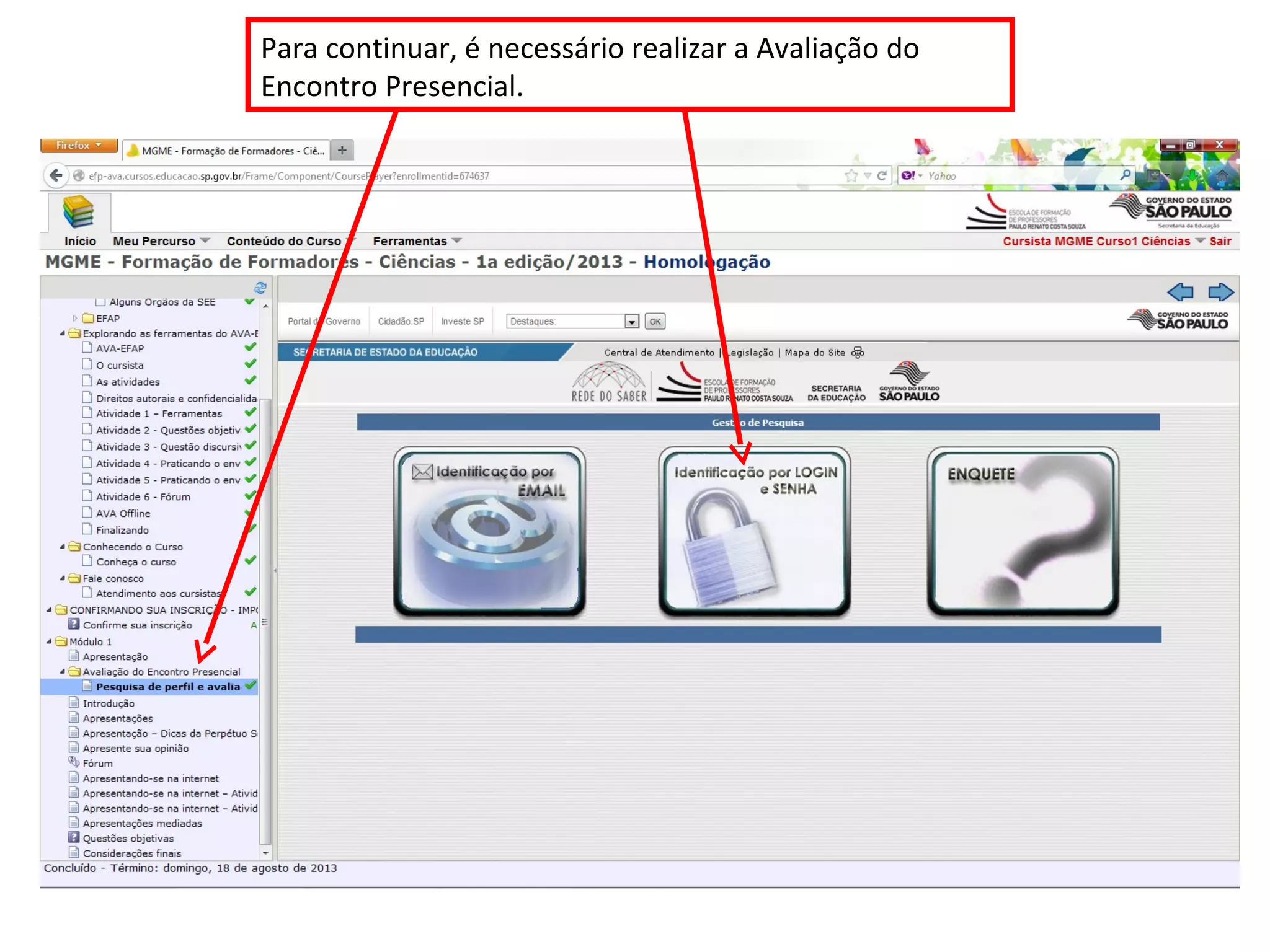The height and width of the screenshot is (952, 1270).
Task: Open the Conteúdo do Curso menu
Action: [x=291, y=241]
